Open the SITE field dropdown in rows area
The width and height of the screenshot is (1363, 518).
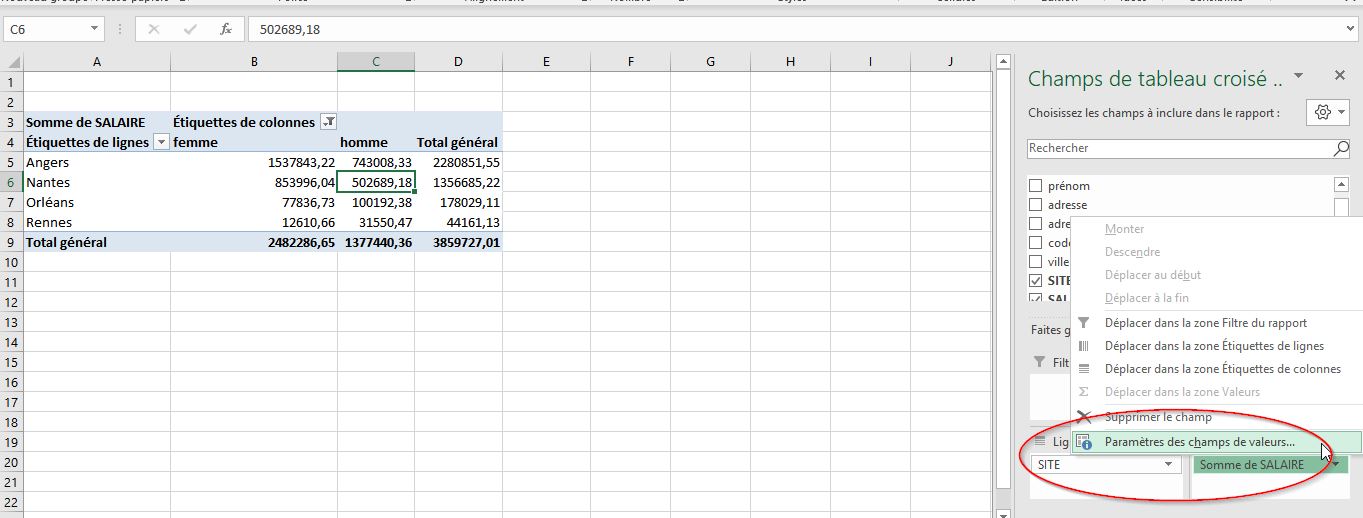1167,465
